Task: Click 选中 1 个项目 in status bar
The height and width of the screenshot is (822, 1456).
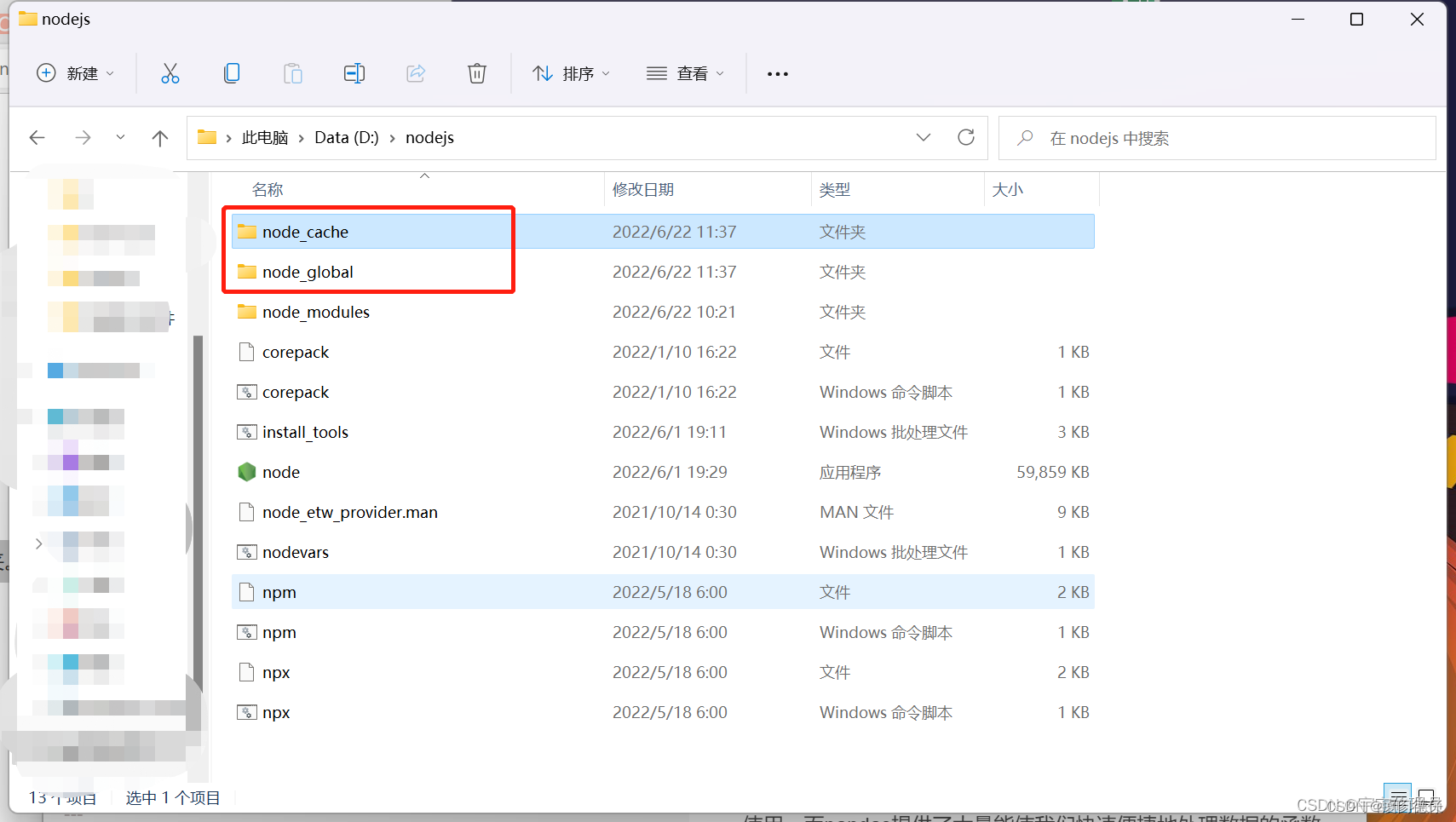Action: point(173,798)
